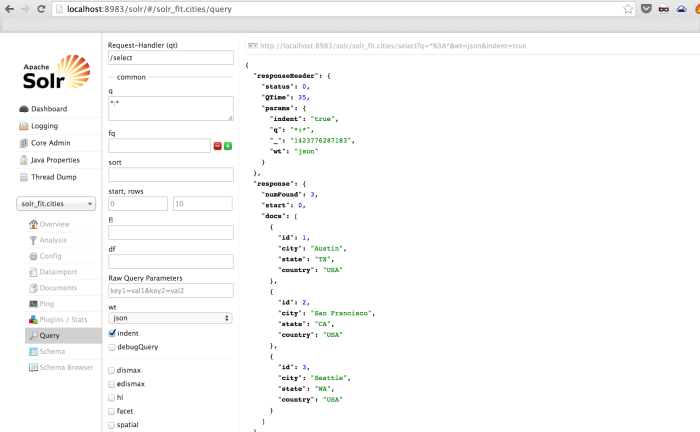Click the Overview house icon

click(33, 224)
